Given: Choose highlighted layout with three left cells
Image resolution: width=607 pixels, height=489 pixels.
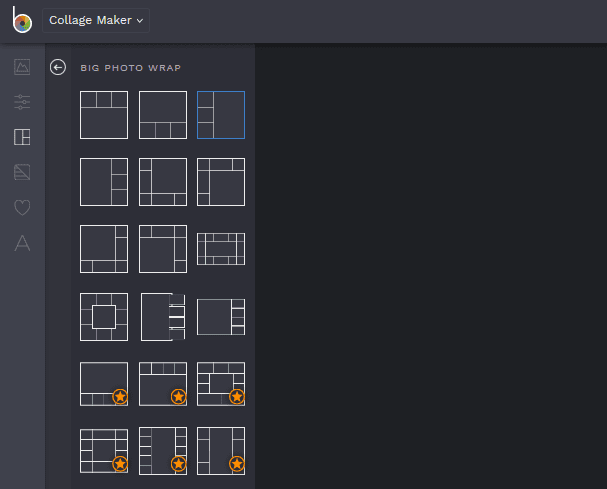Looking at the screenshot, I should click(x=221, y=115).
